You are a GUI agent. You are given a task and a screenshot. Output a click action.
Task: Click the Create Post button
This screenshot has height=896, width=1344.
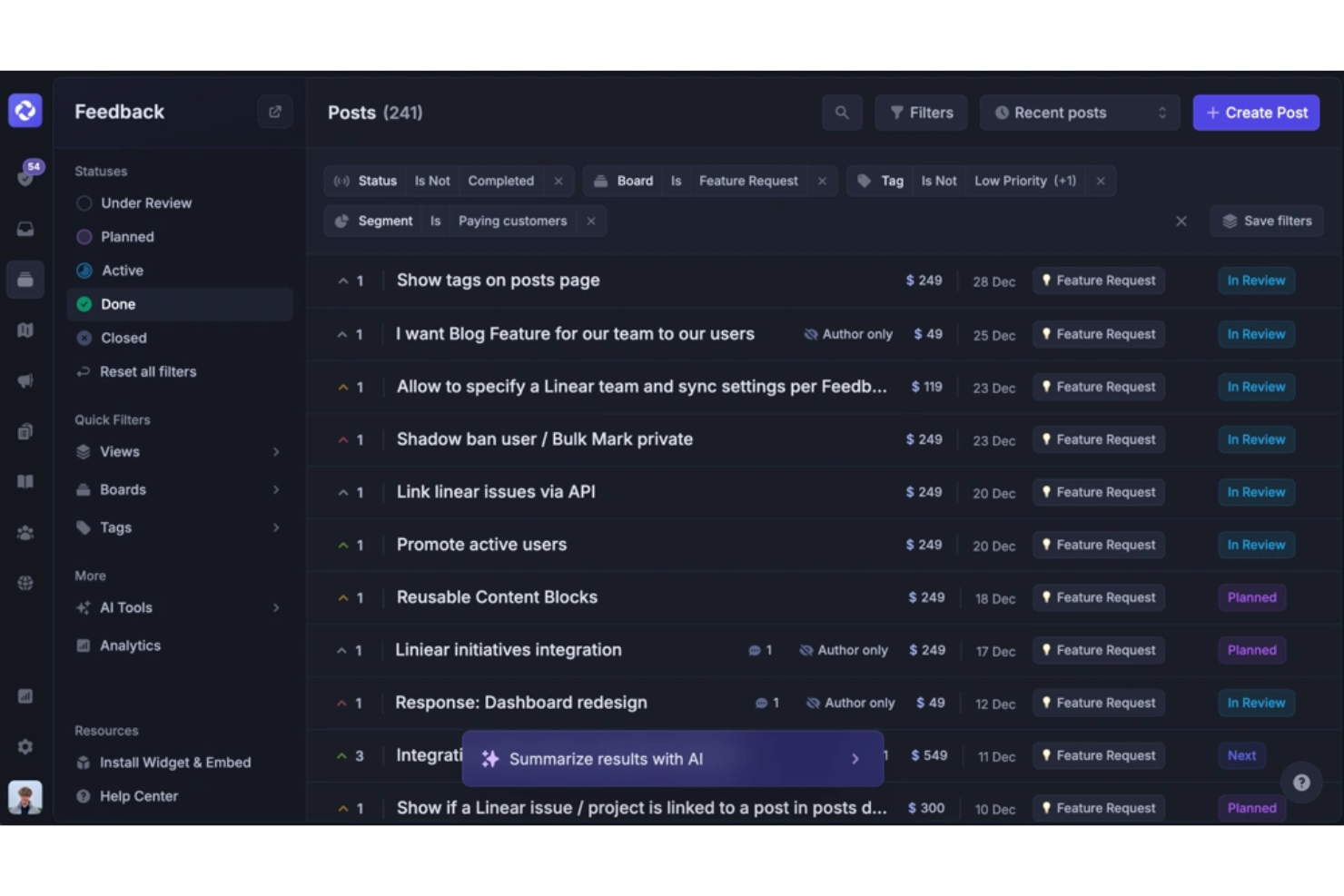(x=1256, y=113)
